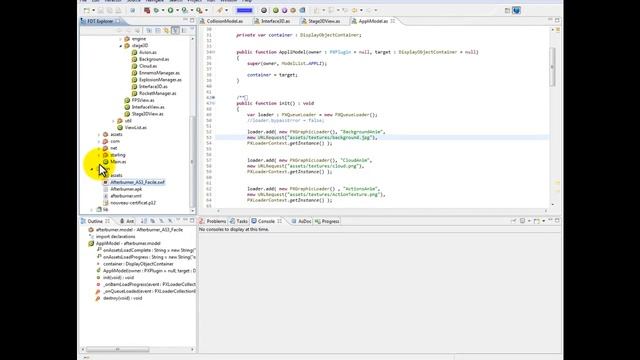Switch to Interface3D.as editor tab
640x360 pixels.
(272, 21)
